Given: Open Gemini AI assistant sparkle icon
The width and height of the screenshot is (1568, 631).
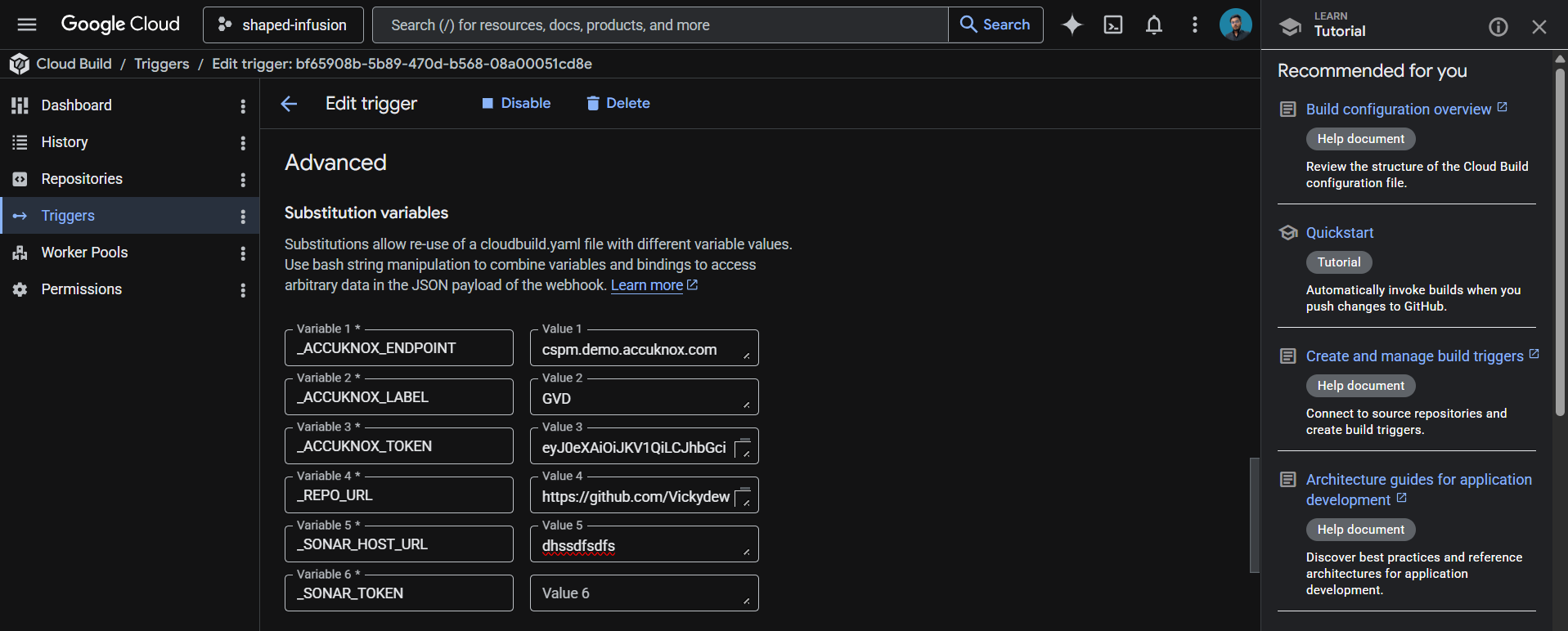Looking at the screenshot, I should (1072, 25).
